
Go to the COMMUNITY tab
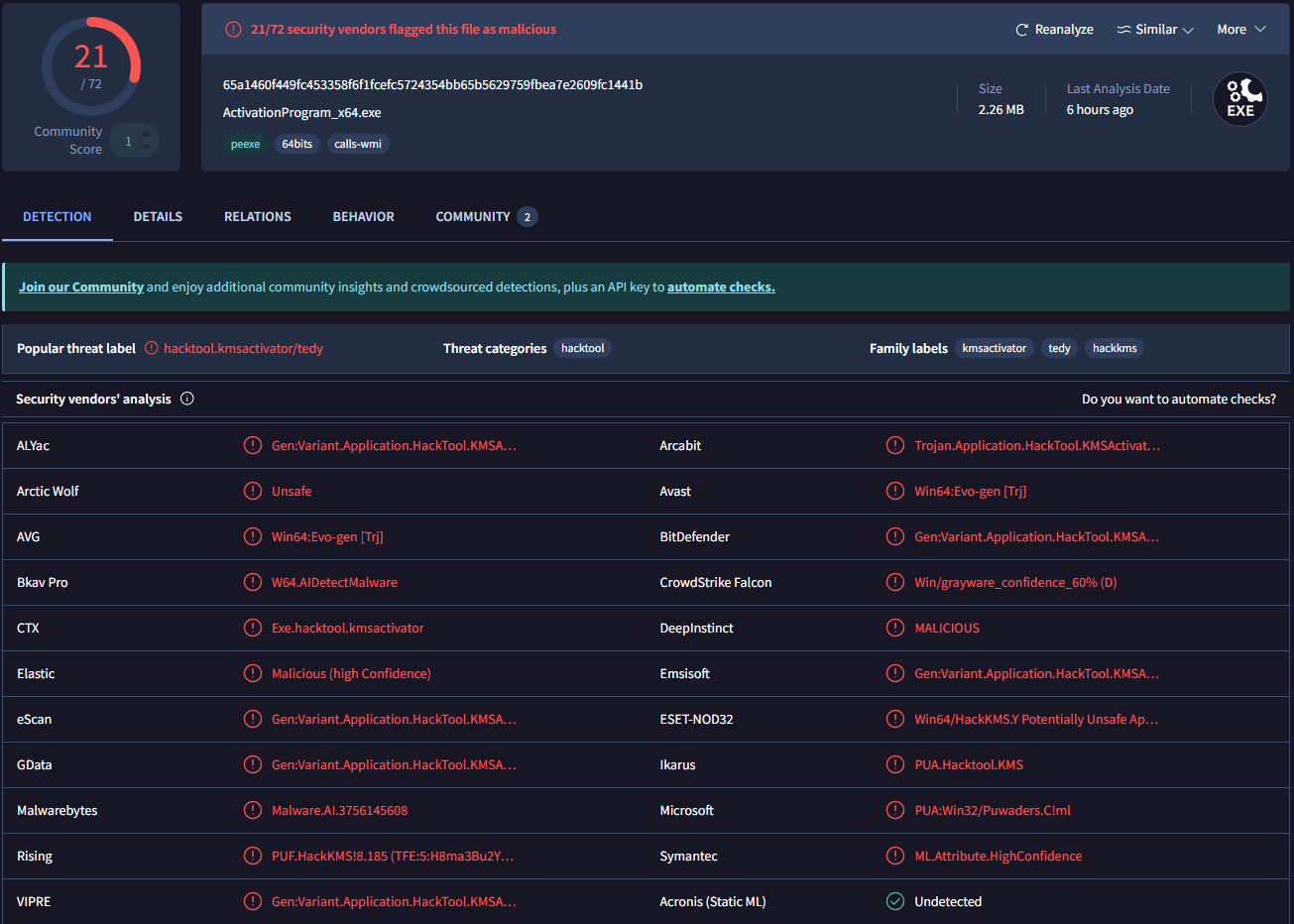click(x=473, y=216)
